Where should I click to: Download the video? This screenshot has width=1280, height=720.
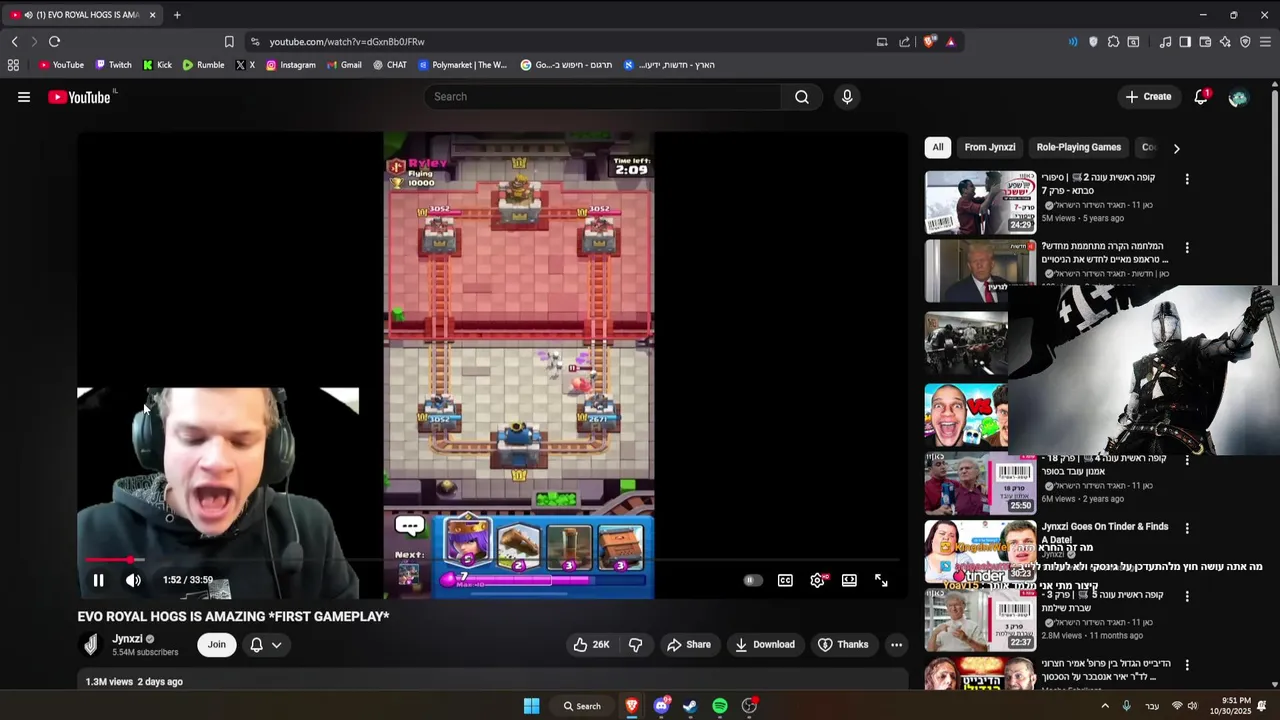764,645
